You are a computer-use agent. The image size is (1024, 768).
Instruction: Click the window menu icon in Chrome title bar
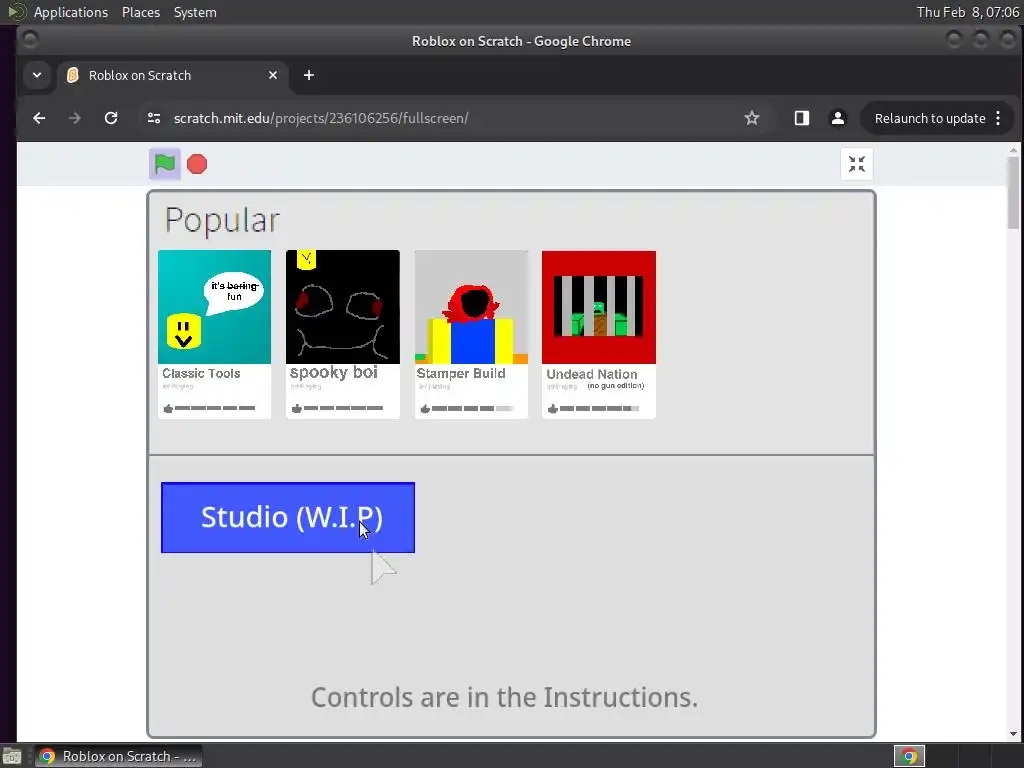[29, 40]
